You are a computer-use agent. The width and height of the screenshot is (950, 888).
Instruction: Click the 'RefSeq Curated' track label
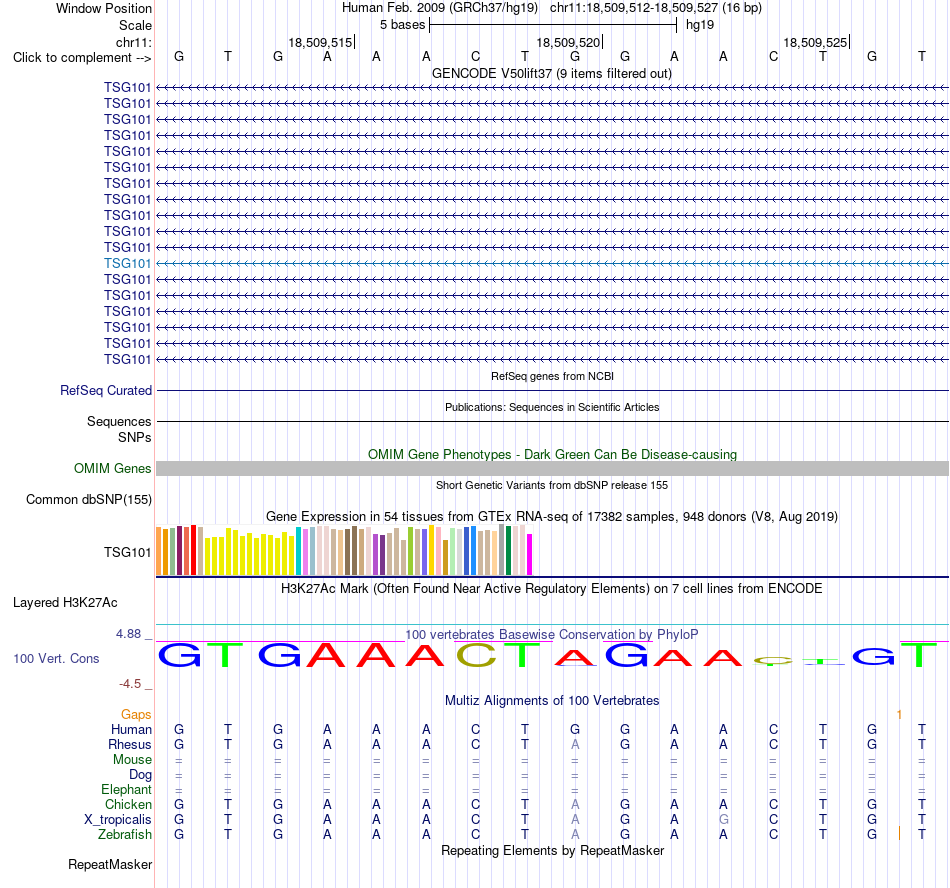[106, 391]
